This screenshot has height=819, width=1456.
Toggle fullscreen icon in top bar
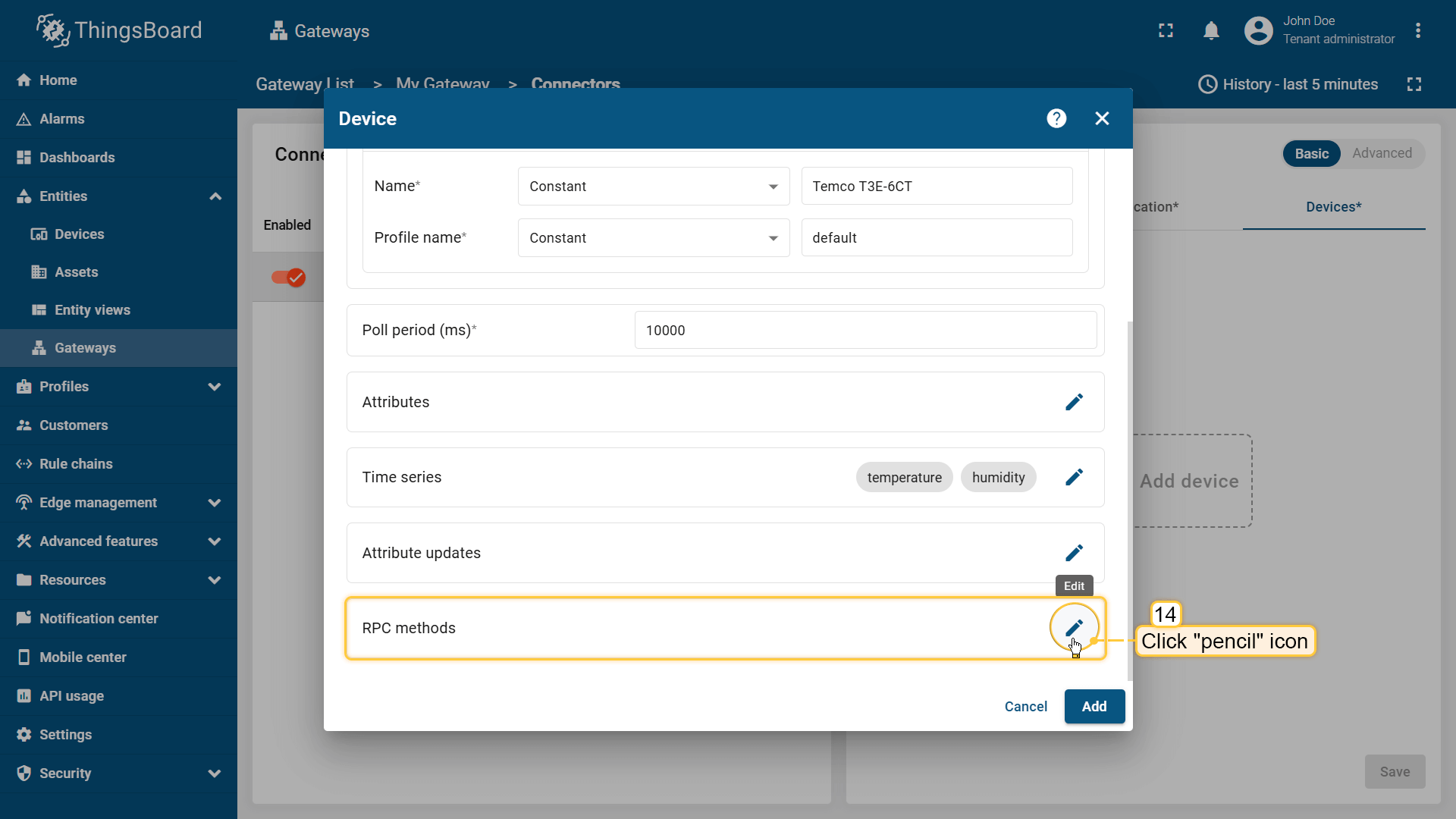[1166, 31]
